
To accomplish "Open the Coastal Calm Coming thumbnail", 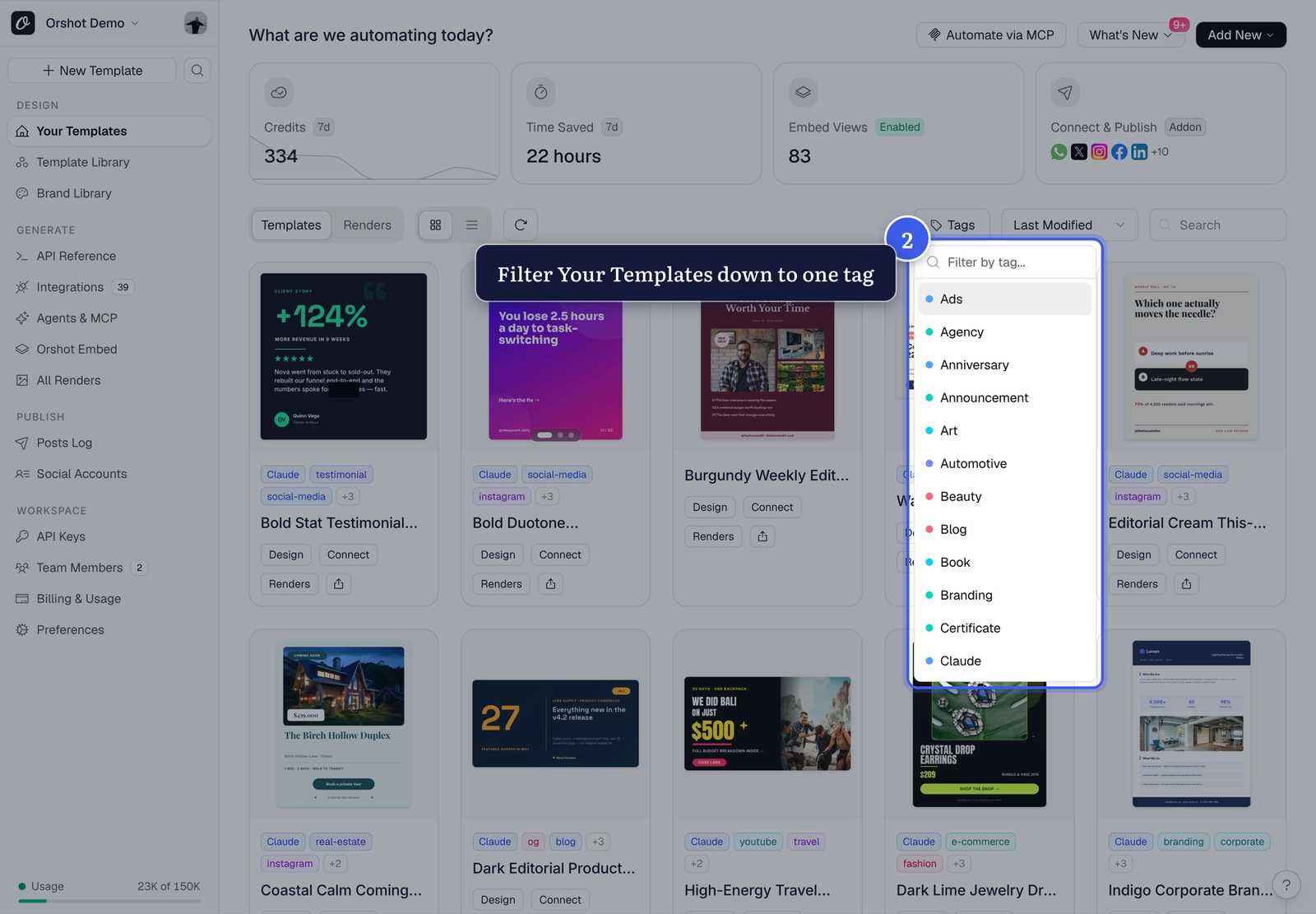I will [344, 724].
